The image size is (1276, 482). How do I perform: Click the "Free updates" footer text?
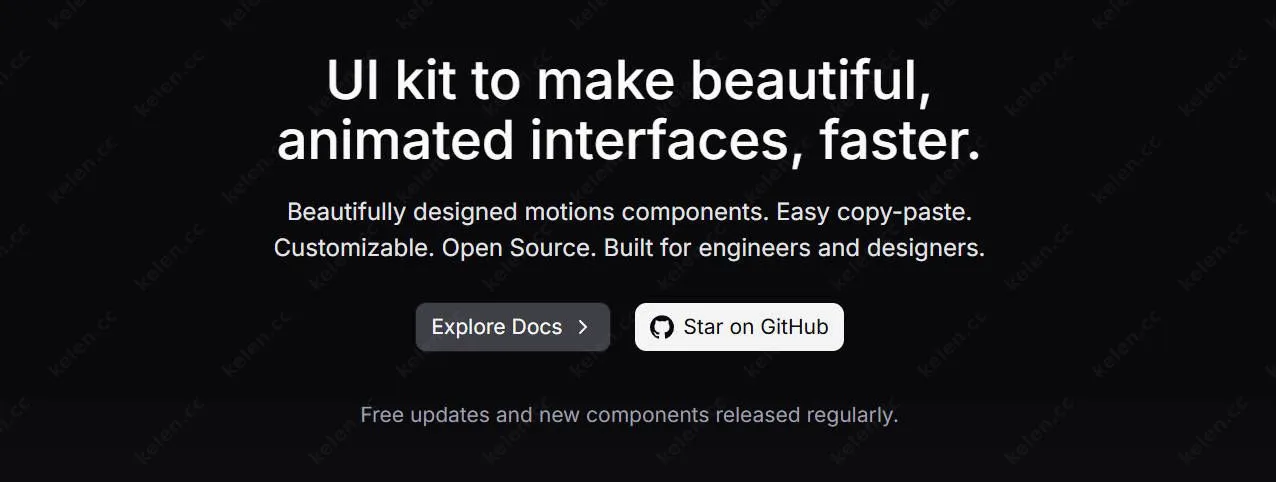pos(425,414)
